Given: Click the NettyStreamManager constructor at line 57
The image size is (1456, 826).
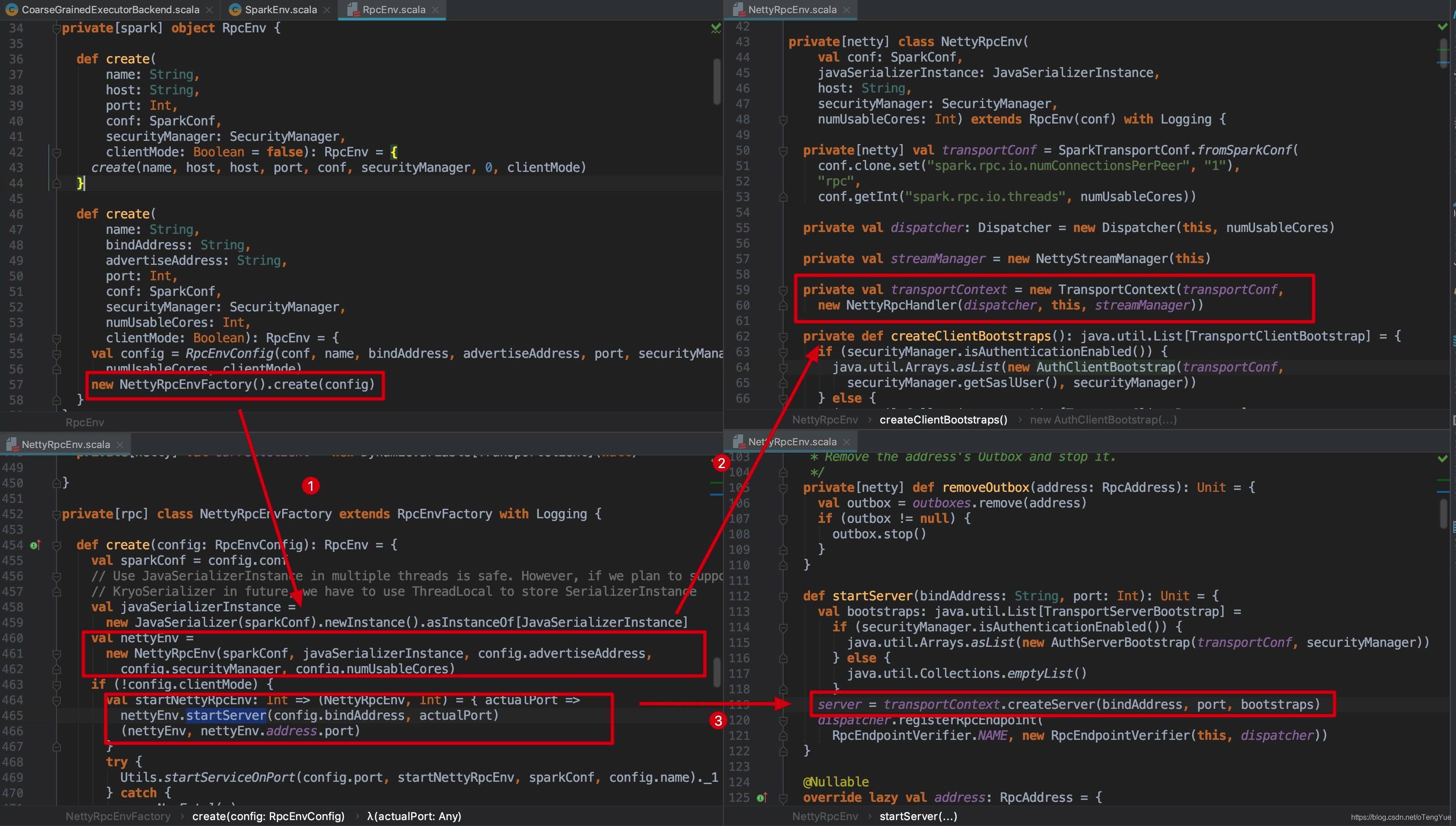Looking at the screenshot, I should 1101,258.
